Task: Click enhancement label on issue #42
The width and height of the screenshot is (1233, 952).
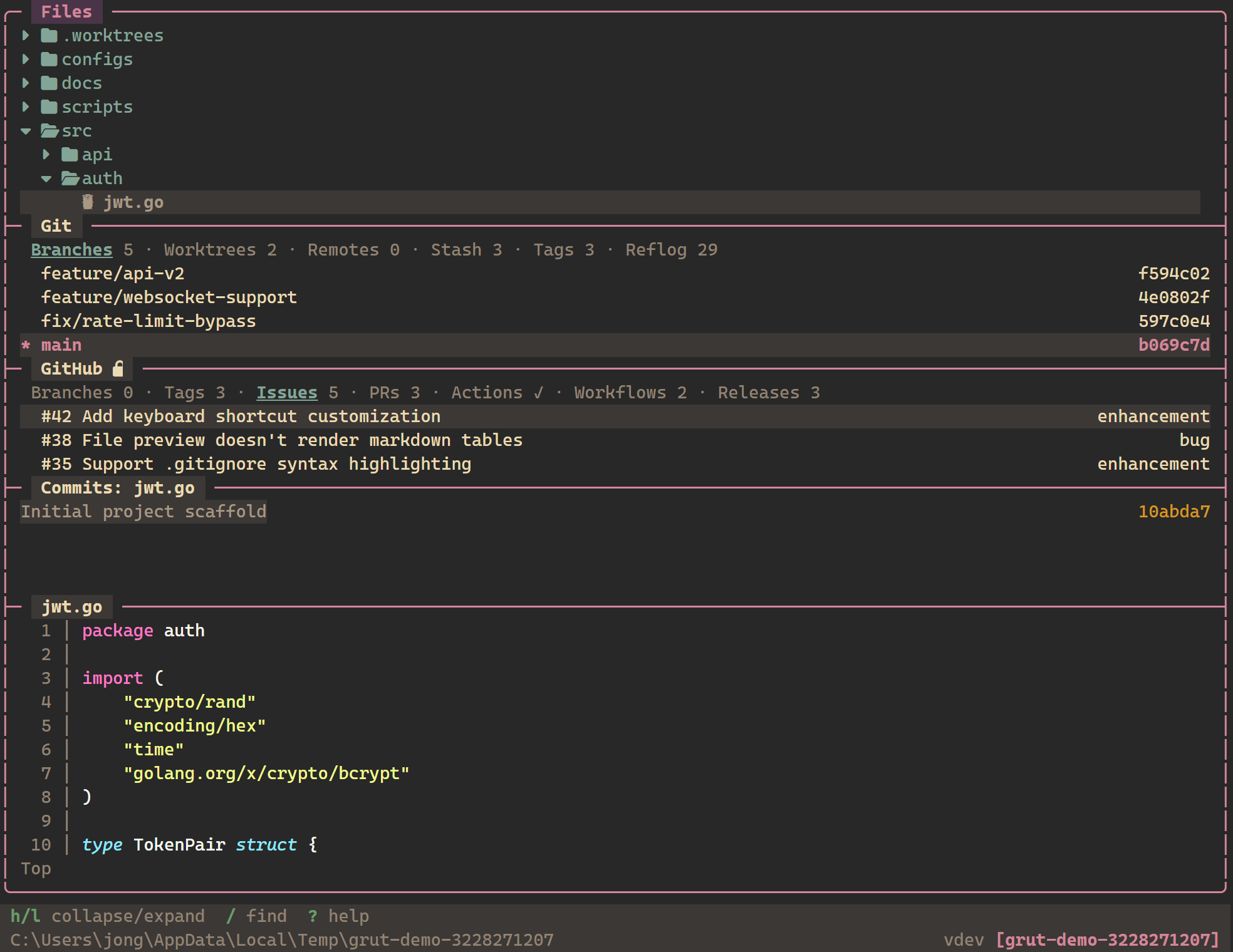Action: [x=1153, y=416]
